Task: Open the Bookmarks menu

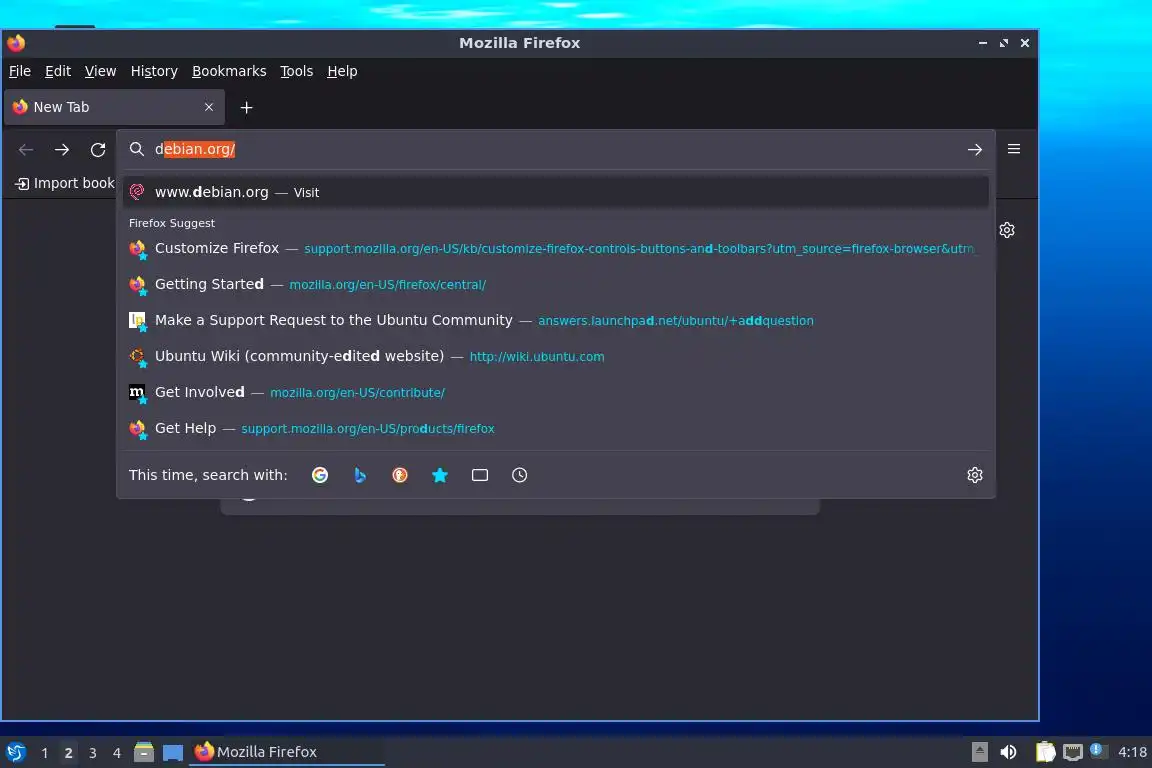Action: (x=229, y=71)
